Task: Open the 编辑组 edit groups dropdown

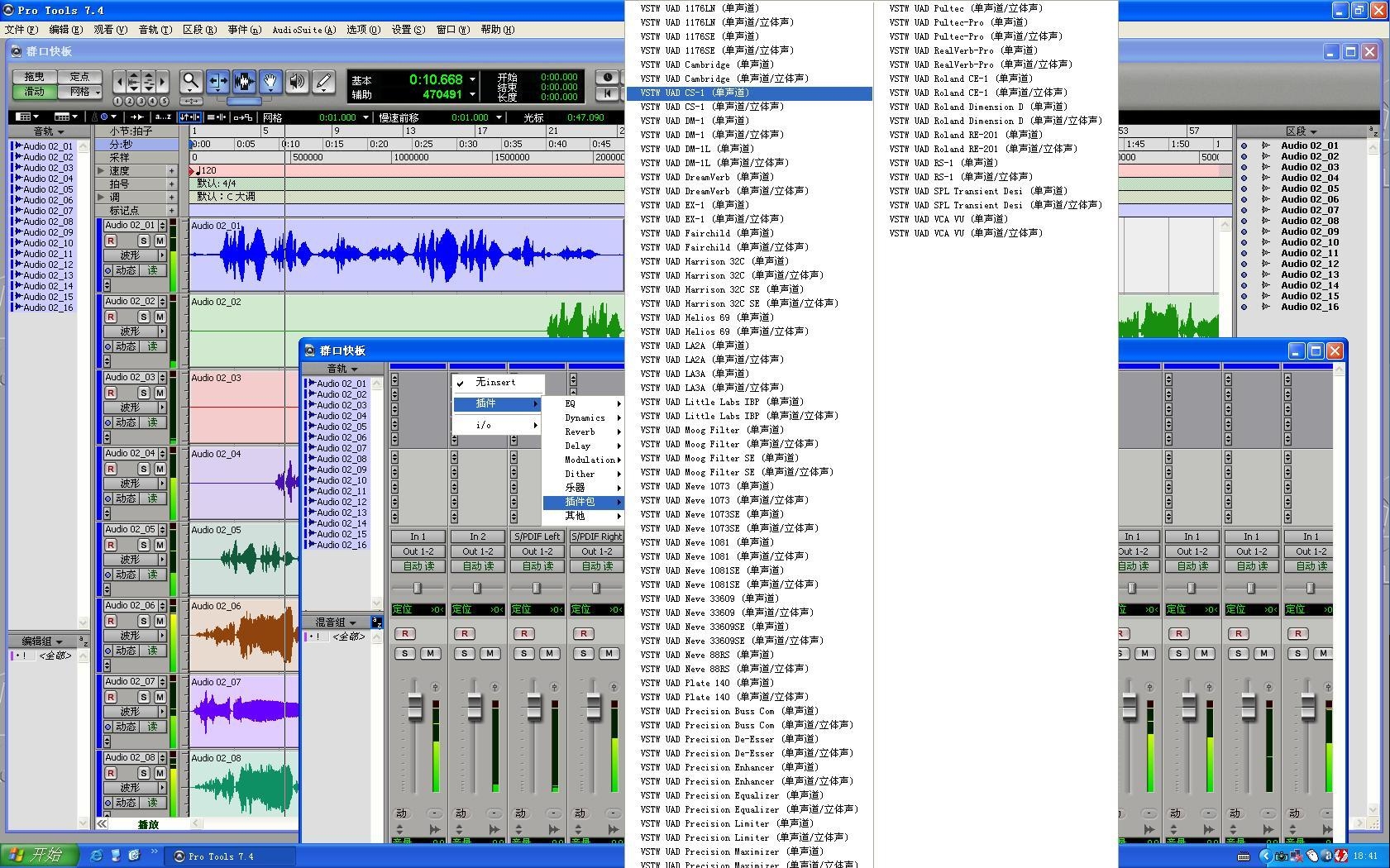Action: coord(41,641)
